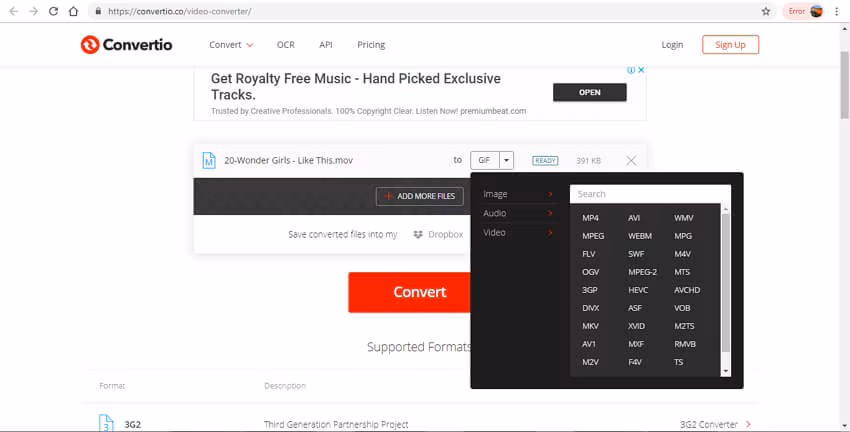Open the 3G2 Converter link
The image size is (850, 432).
pyautogui.click(x=716, y=424)
